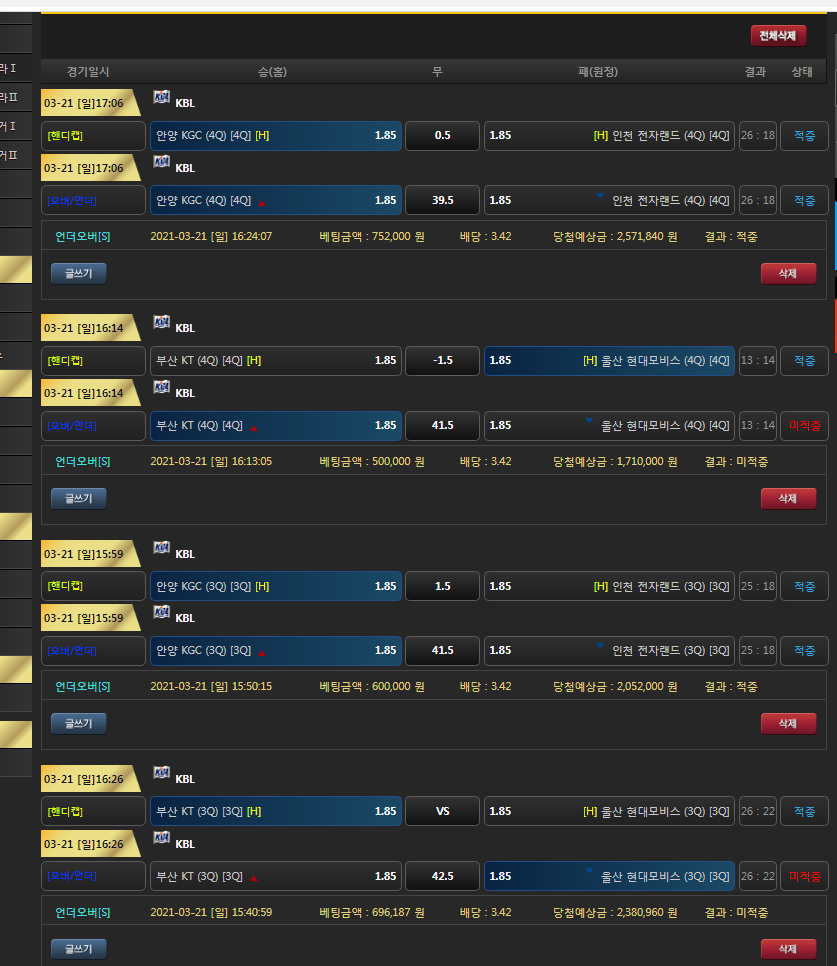Click the KBL icon above the 부산 KT (4Q) handicap row
Screen dimensions: 837x966
(161, 322)
